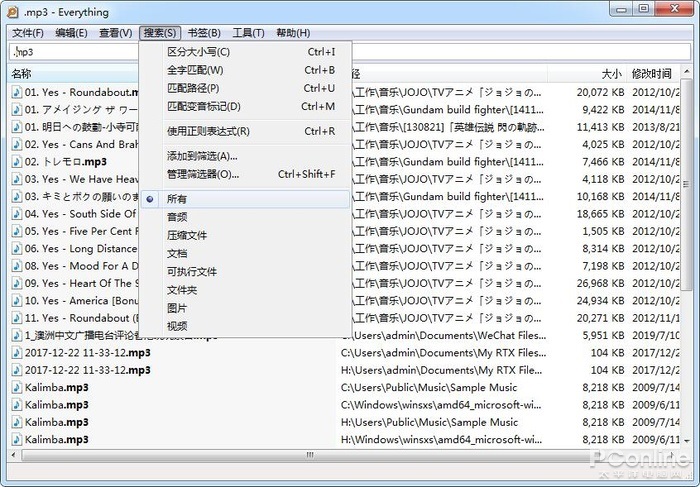The height and width of the screenshot is (487, 700).
Task: Click audio icon of 08. Yes - Mood For A Day
Action: [x=17, y=266]
